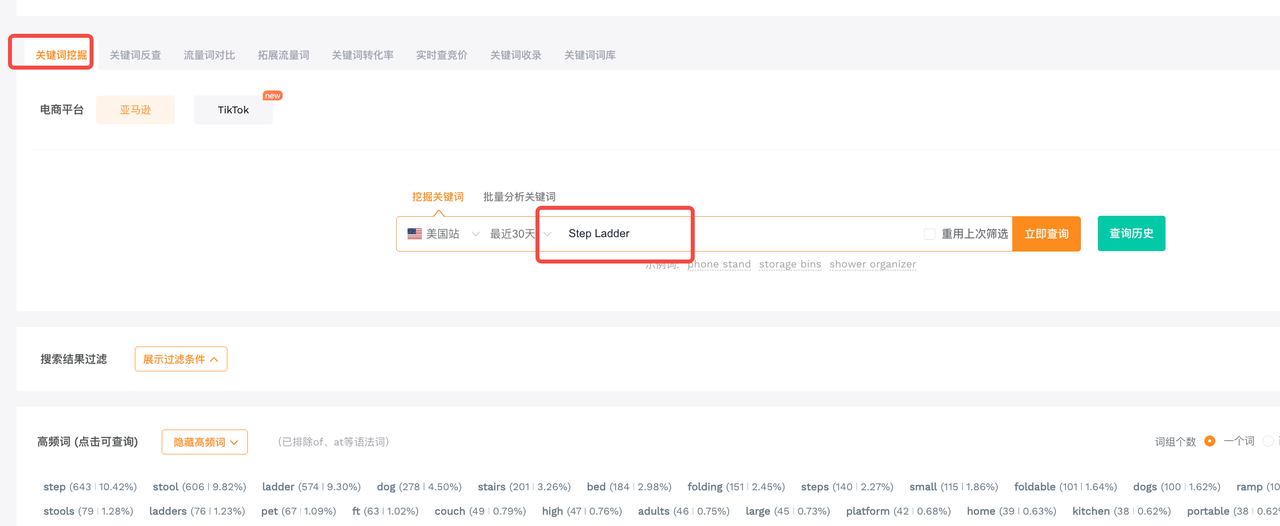Tick the 重用上次筛选 checkbox
The image size is (1280, 526).
coord(930,234)
